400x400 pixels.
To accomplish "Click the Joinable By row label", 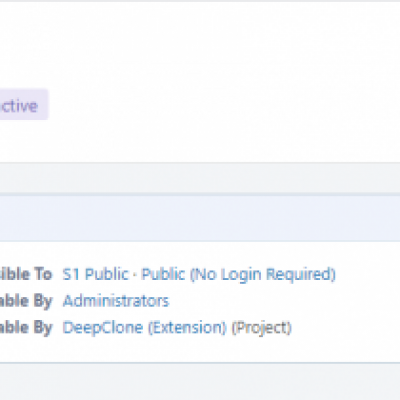I will tap(26, 328).
